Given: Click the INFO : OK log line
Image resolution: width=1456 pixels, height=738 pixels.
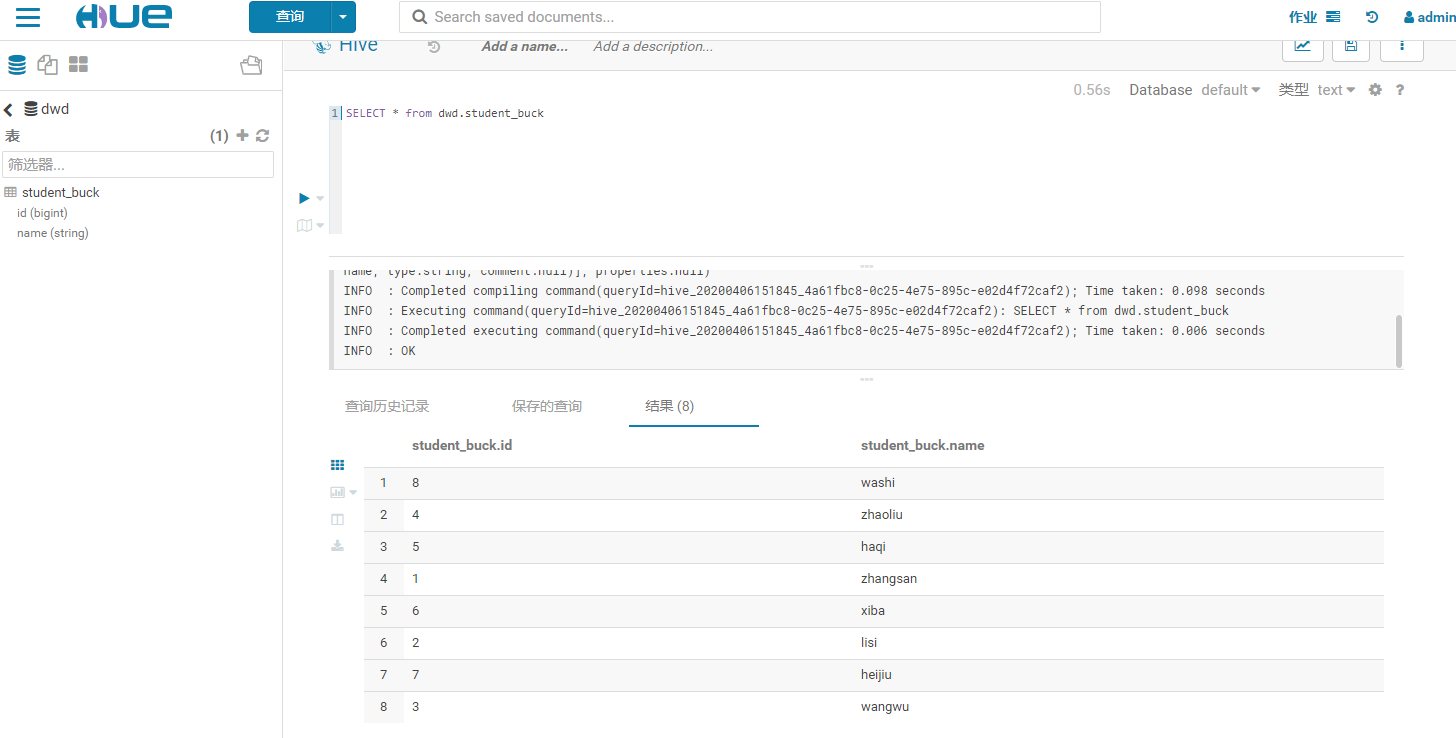Looking at the screenshot, I should point(379,351).
